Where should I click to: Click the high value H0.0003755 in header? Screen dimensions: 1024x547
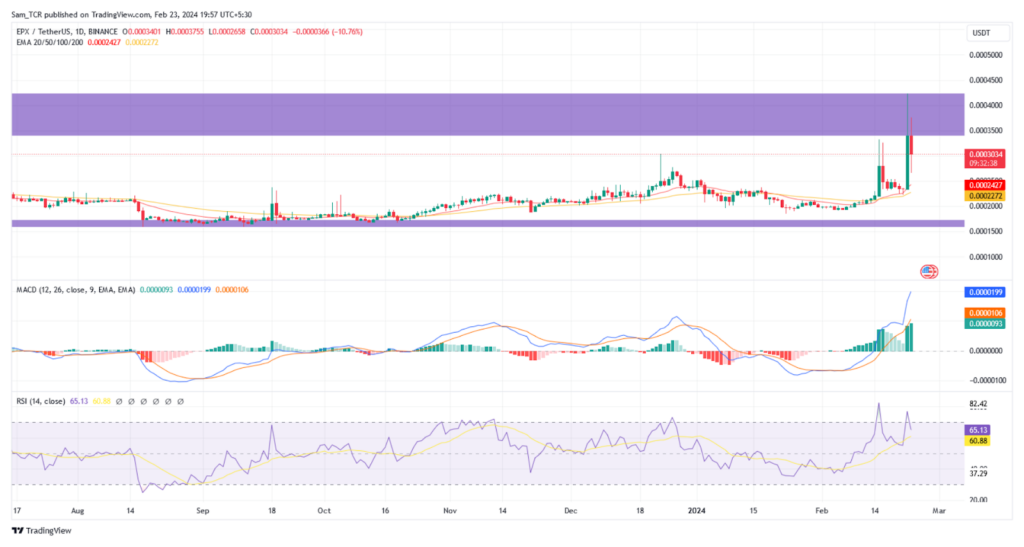point(185,31)
